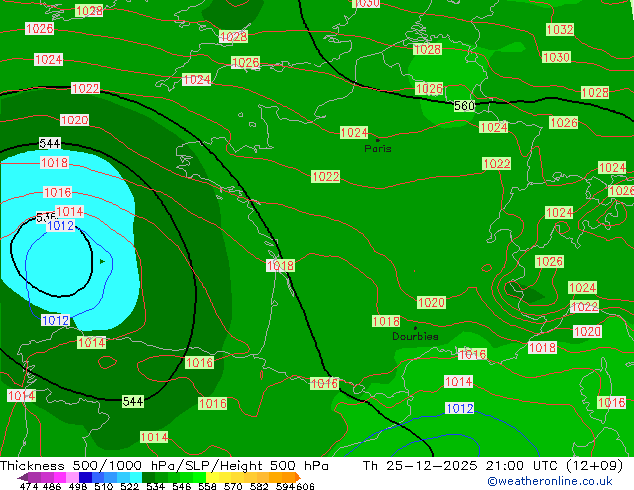The image size is (634, 490).
Task: Click the 582 value on the color scale
Action: [x=259, y=486]
